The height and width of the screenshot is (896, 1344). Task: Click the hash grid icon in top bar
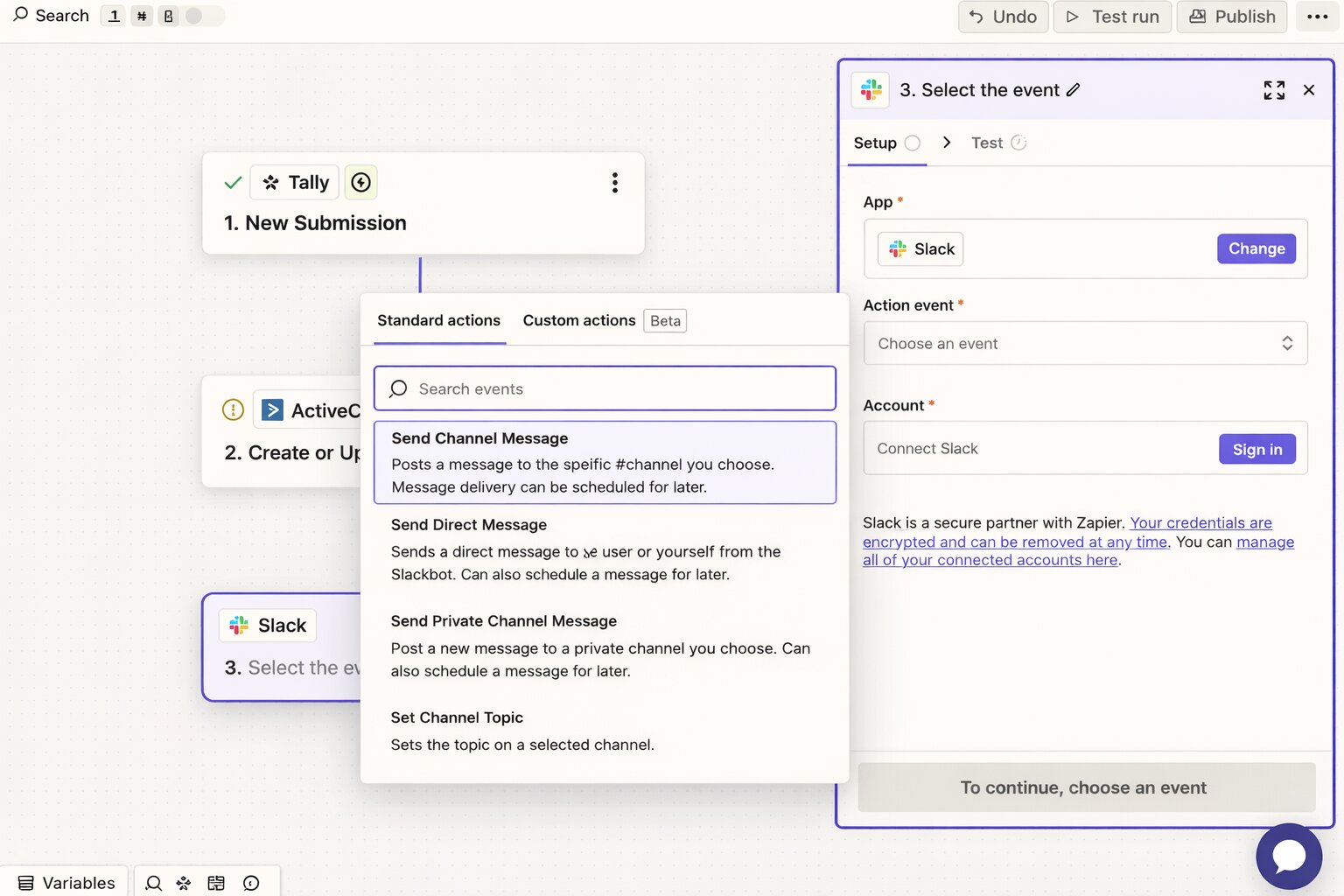(x=142, y=16)
